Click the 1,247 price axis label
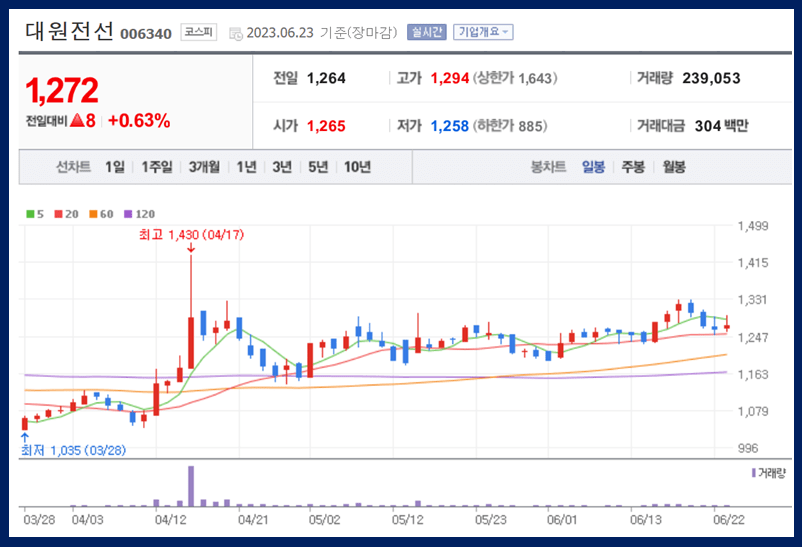The width and height of the screenshot is (802, 547). 752,337
